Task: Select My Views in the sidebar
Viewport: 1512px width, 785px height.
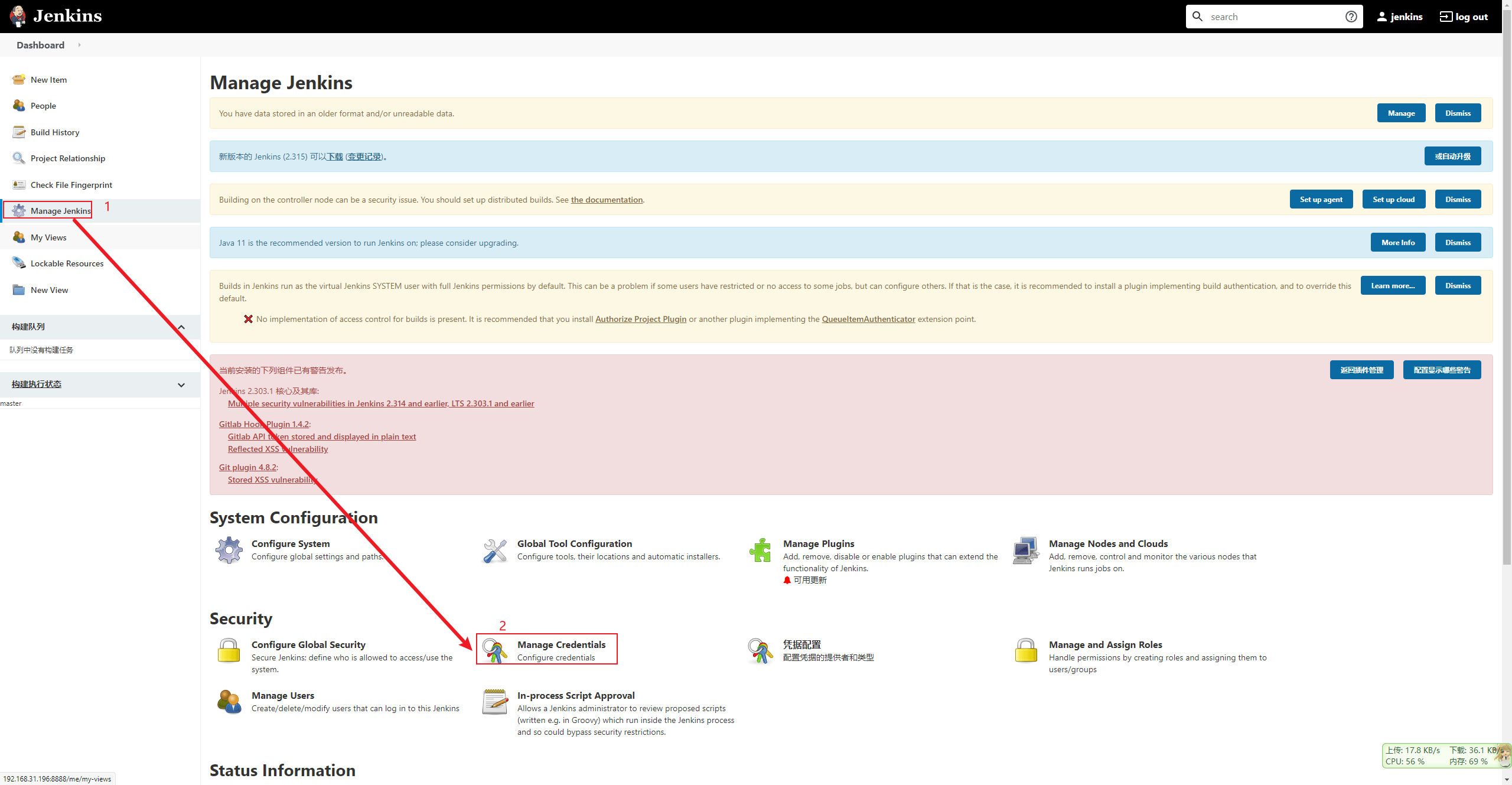Action: coord(49,237)
